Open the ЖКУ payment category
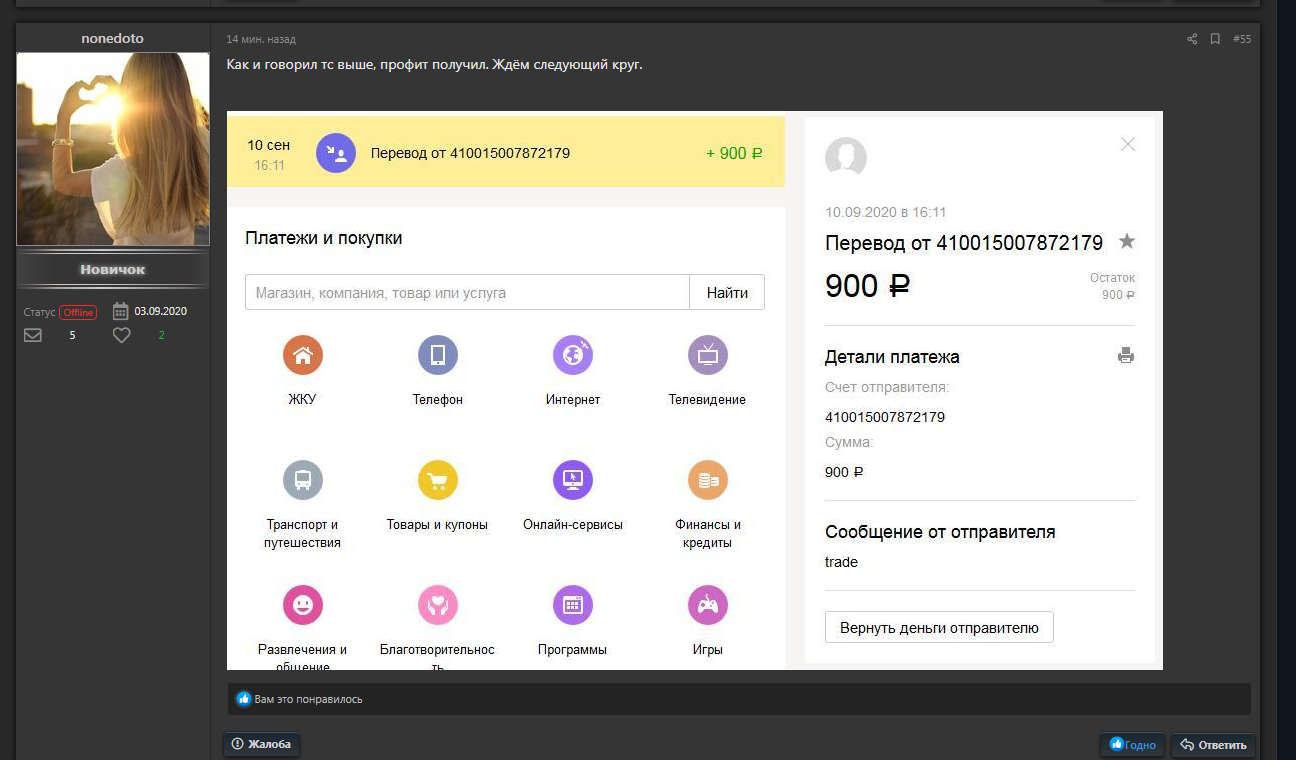The width and height of the screenshot is (1296, 760). [302, 371]
